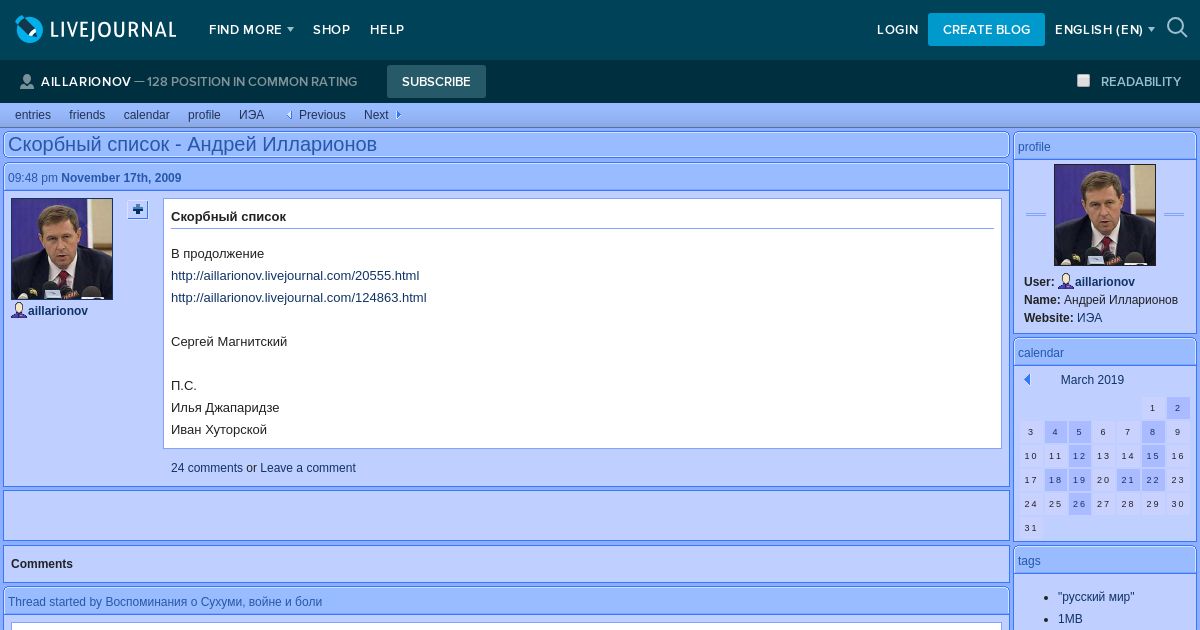This screenshot has height=630, width=1200.
Task: Open the LiveJournal home logo
Action: pyautogui.click(x=96, y=29)
